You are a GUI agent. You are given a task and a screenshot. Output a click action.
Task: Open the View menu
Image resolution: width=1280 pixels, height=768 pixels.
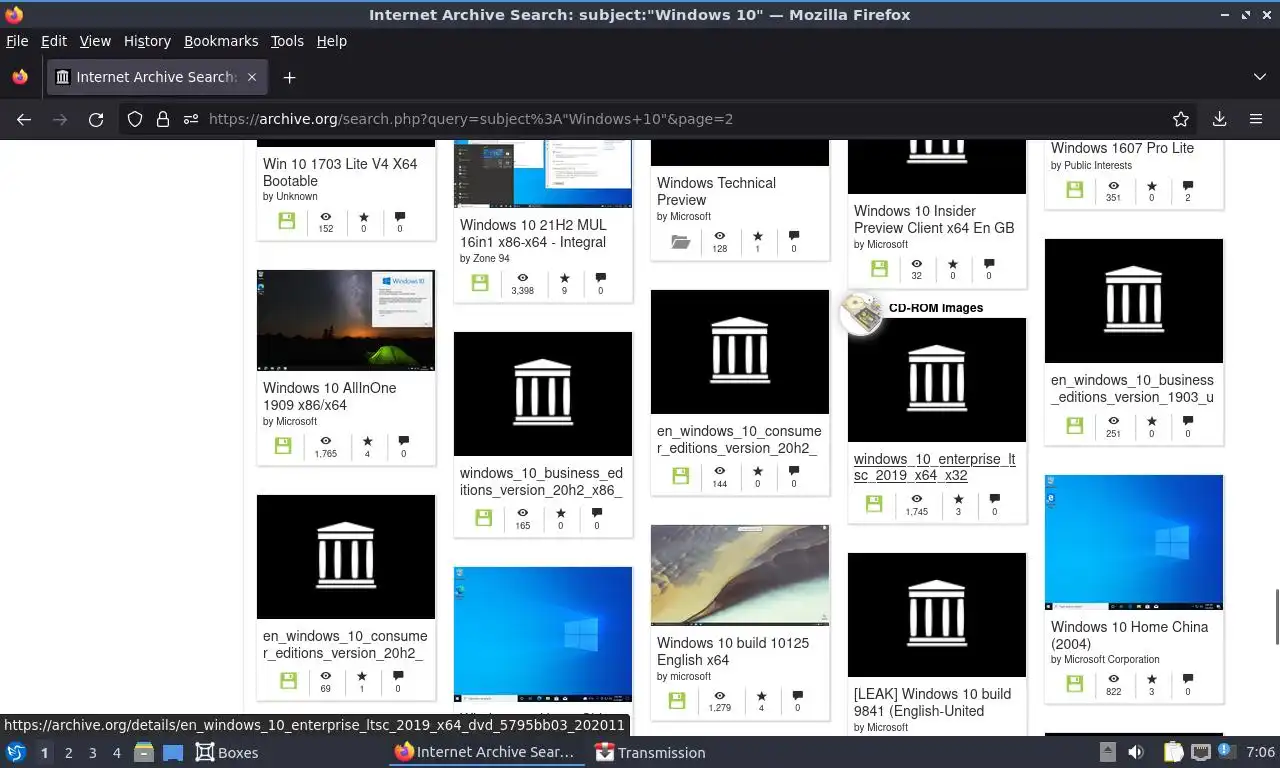click(95, 41)
